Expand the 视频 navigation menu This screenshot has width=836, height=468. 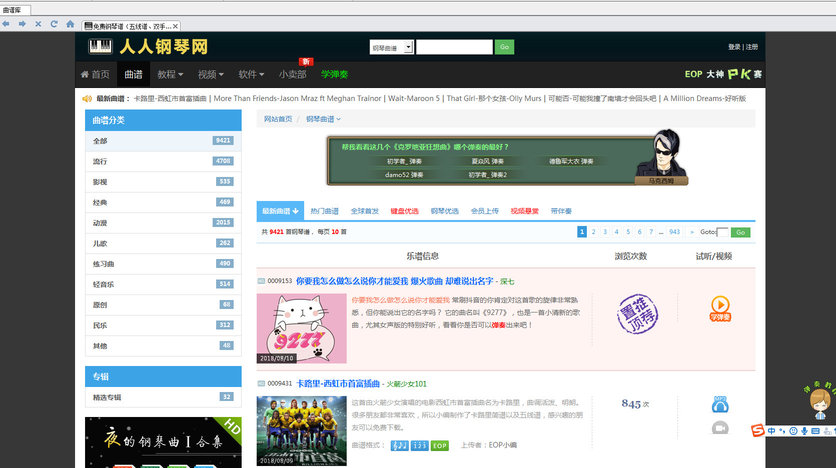coord(210,74)
